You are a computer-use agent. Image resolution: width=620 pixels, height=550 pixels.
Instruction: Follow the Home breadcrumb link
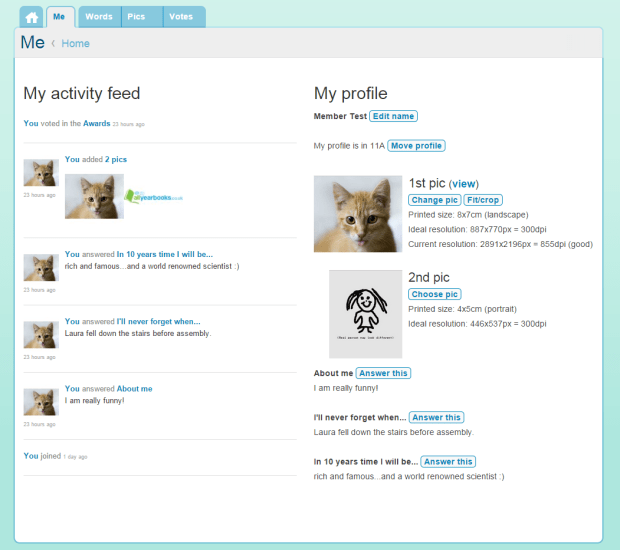pos(76,43)
